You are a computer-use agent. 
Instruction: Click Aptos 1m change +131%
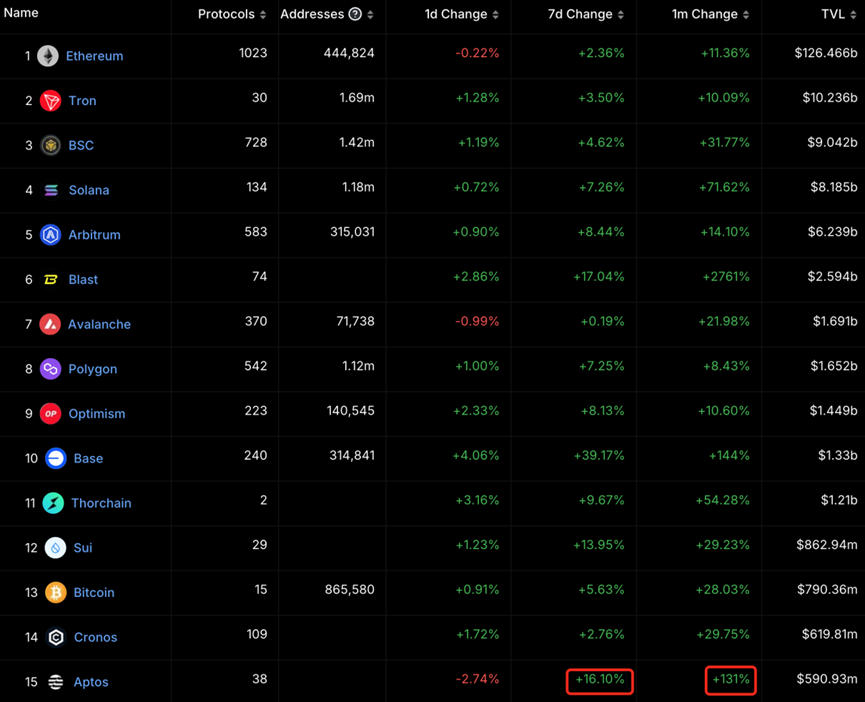731,679
